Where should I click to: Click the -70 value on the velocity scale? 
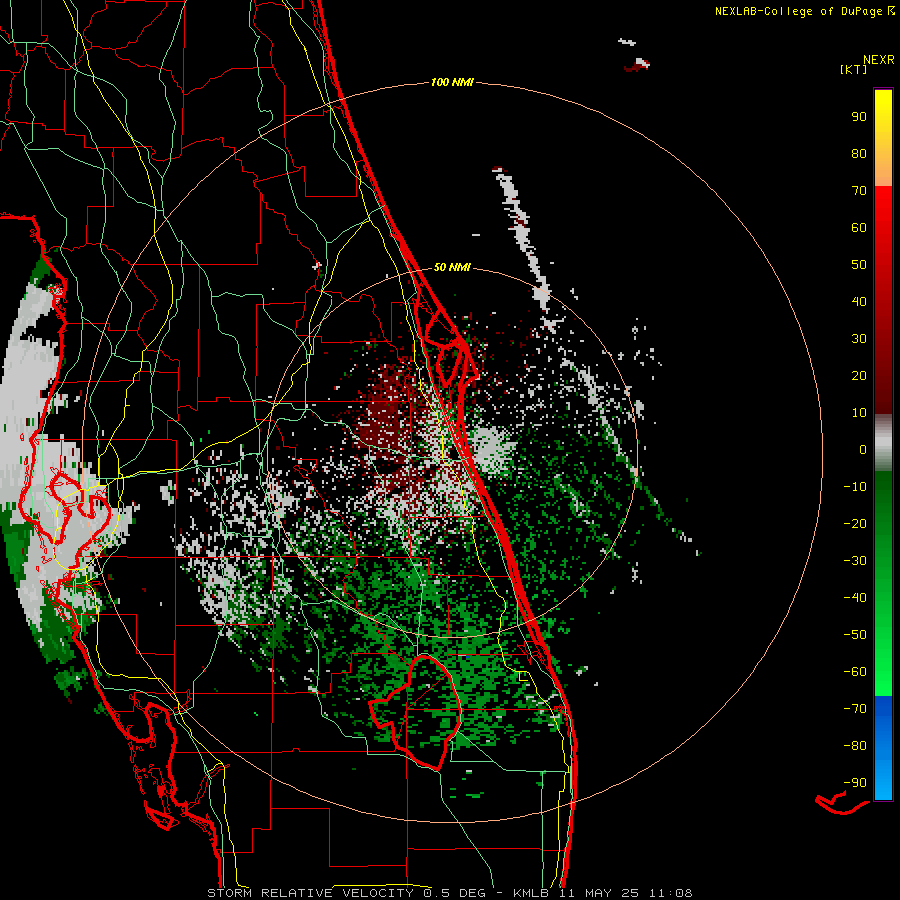(855, 709)
